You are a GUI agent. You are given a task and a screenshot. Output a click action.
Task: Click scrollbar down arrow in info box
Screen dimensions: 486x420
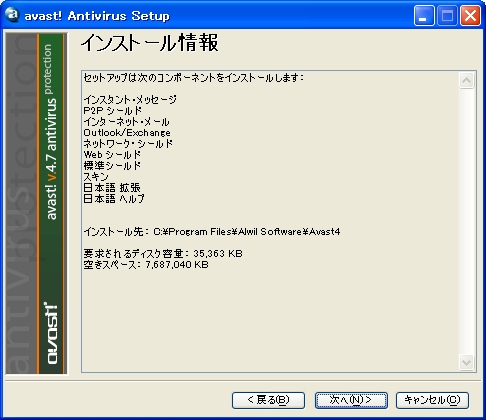pos(466,362)
